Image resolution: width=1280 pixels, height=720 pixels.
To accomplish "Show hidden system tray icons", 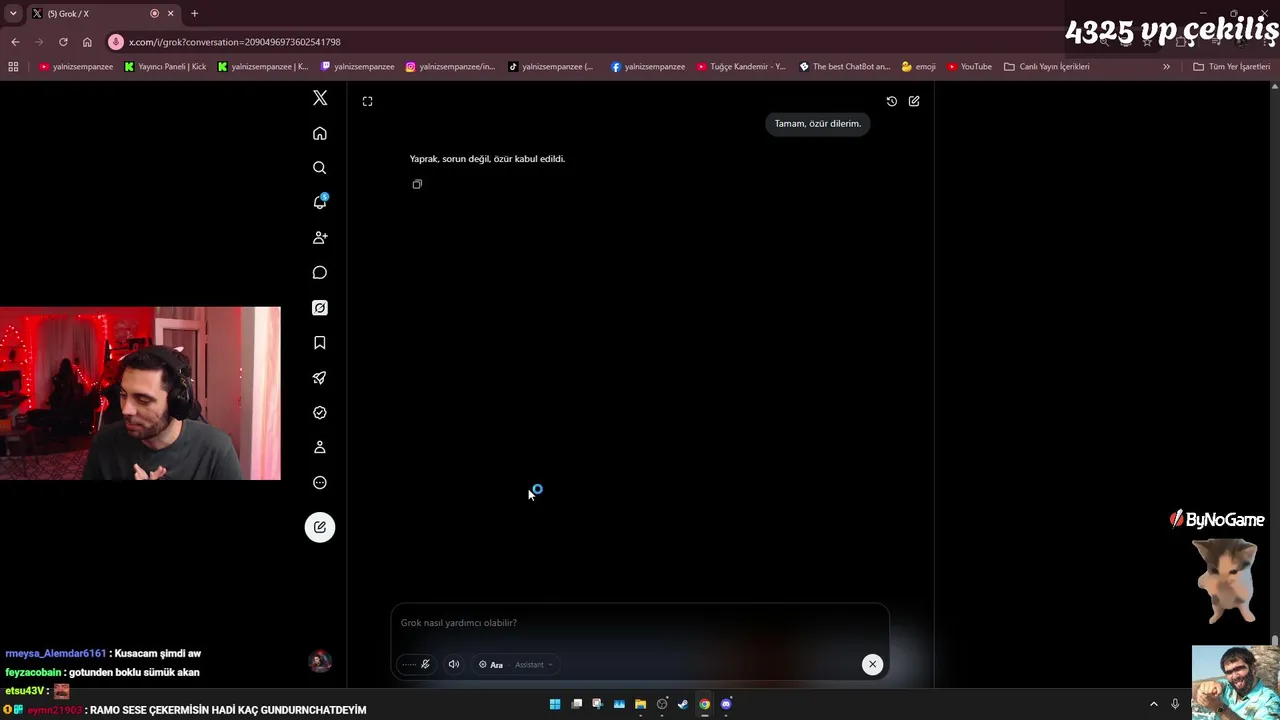I will click(x=1153, y=704).
